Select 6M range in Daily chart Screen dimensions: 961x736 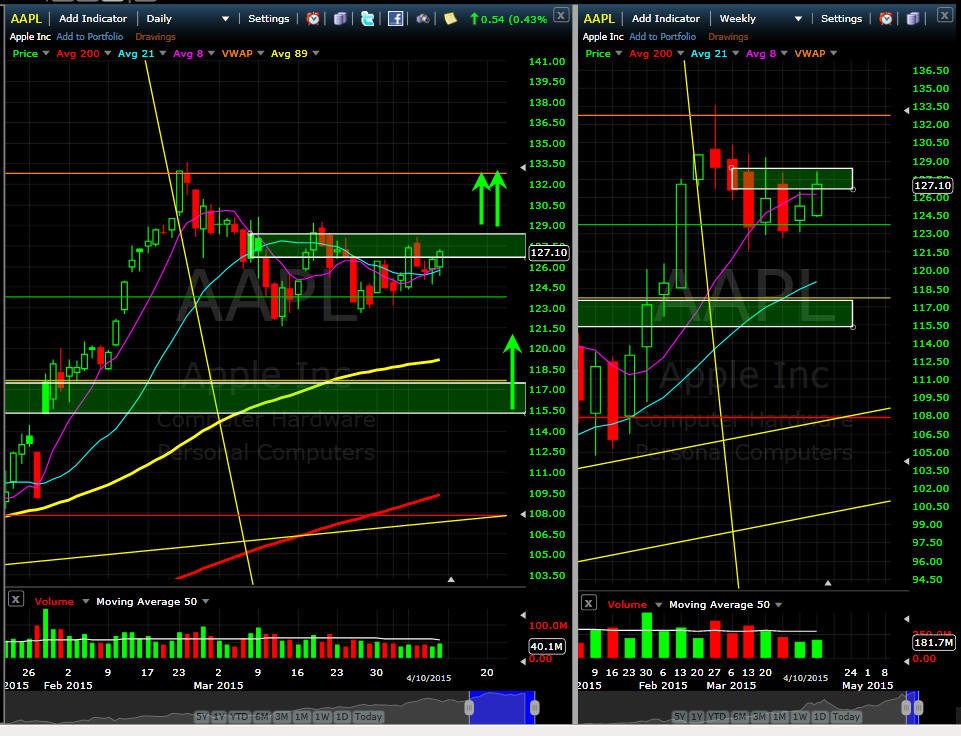[262, 716]
